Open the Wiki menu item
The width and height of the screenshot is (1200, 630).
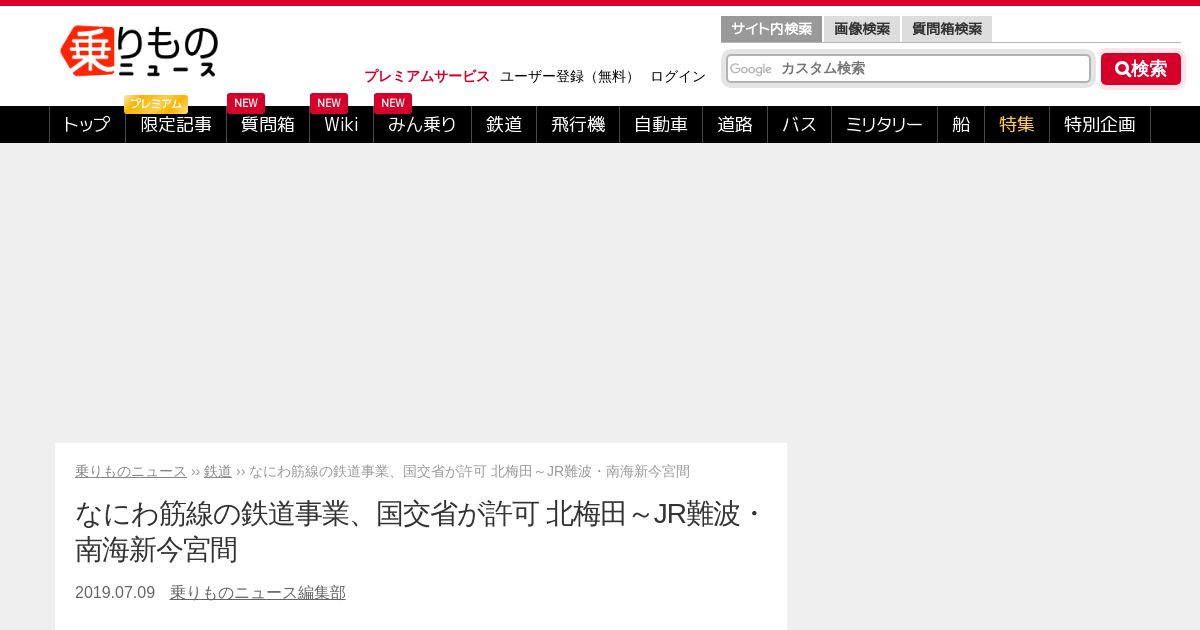341,124
